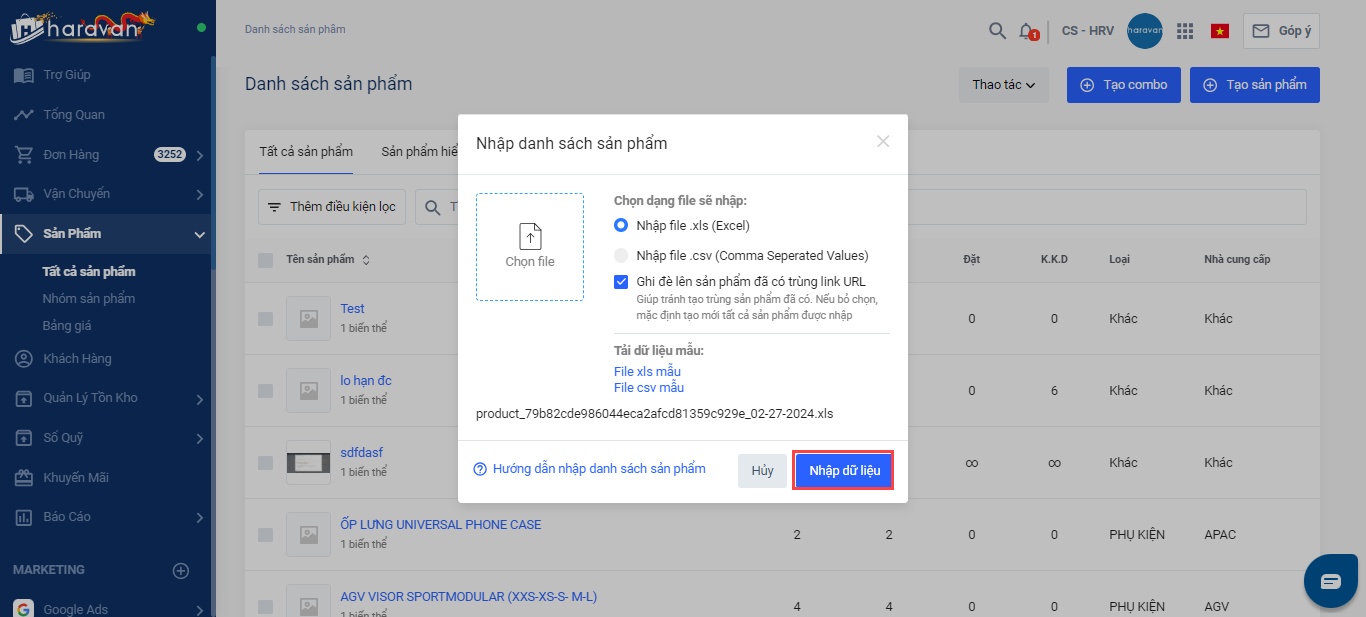Click the plus icon beside Marketing
This screenshot has width=1366, height=617.
pos(181,570)
